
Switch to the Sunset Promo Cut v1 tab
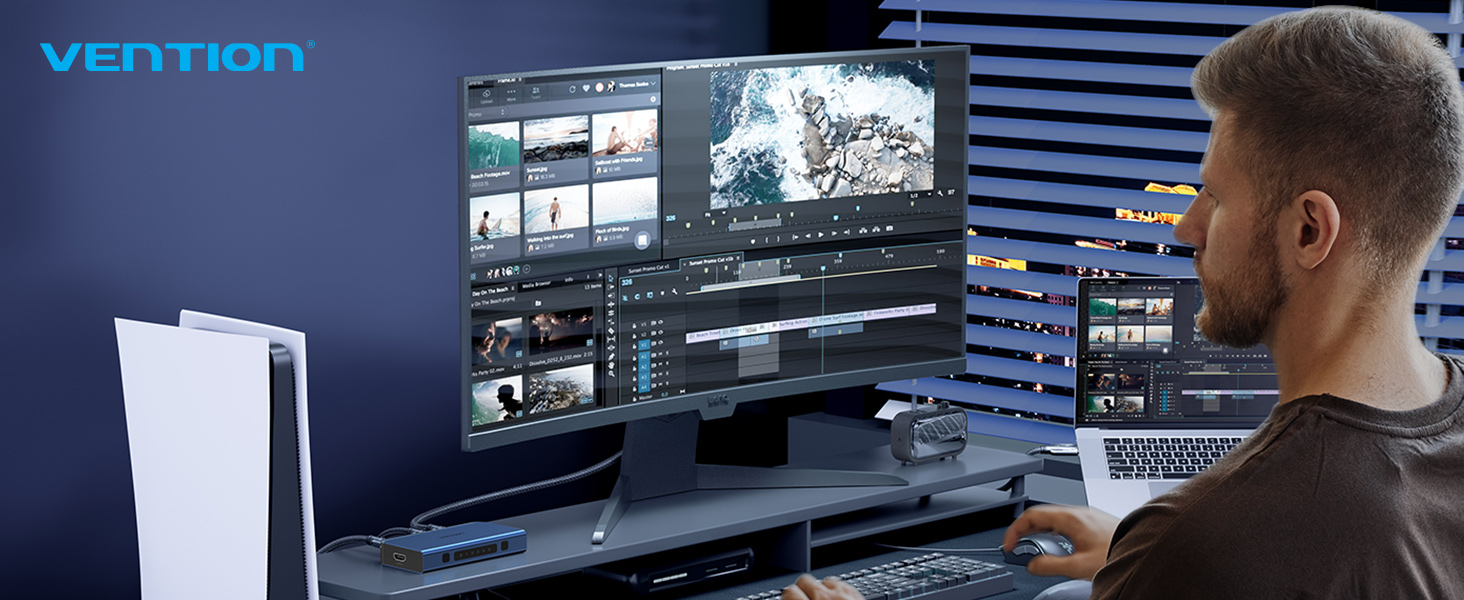click(649, 268)
